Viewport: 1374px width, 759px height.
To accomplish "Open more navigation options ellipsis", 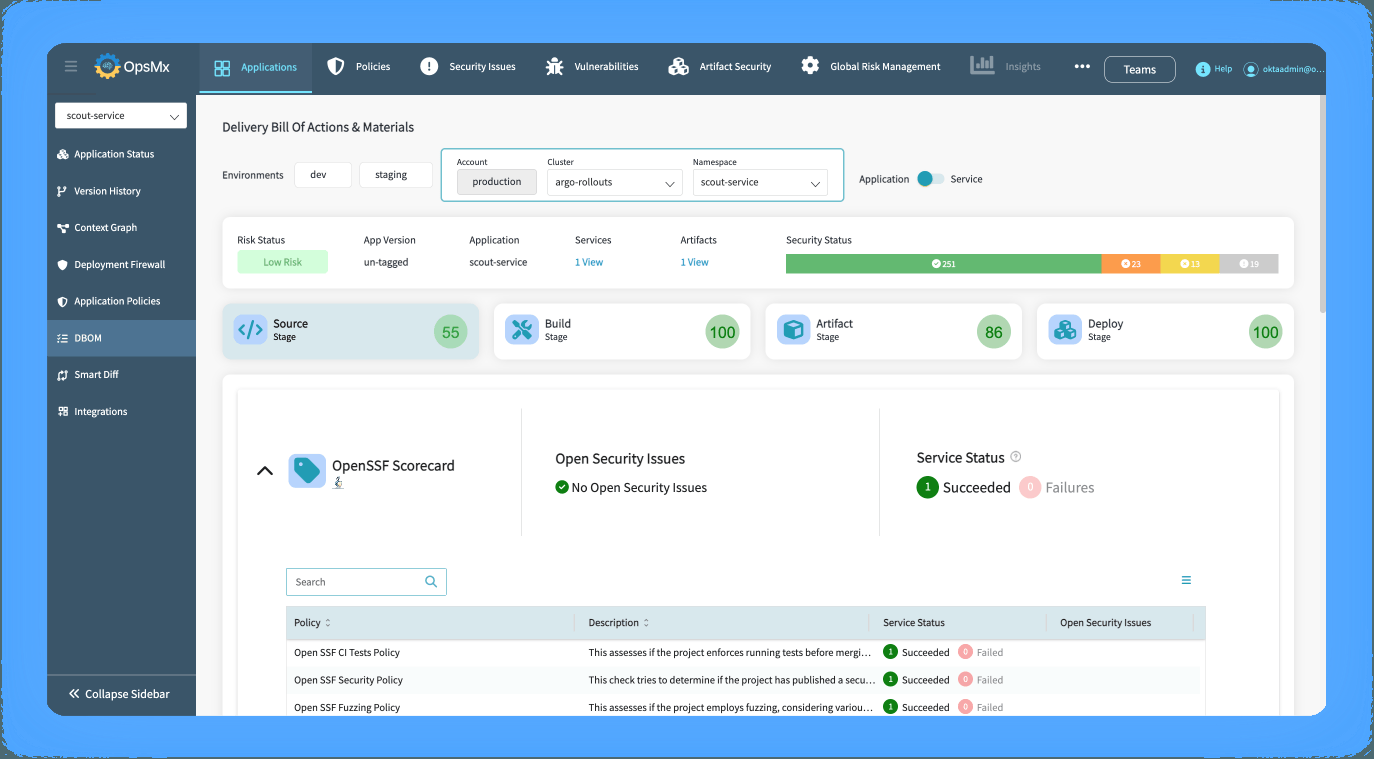I will coord(1082,67).
